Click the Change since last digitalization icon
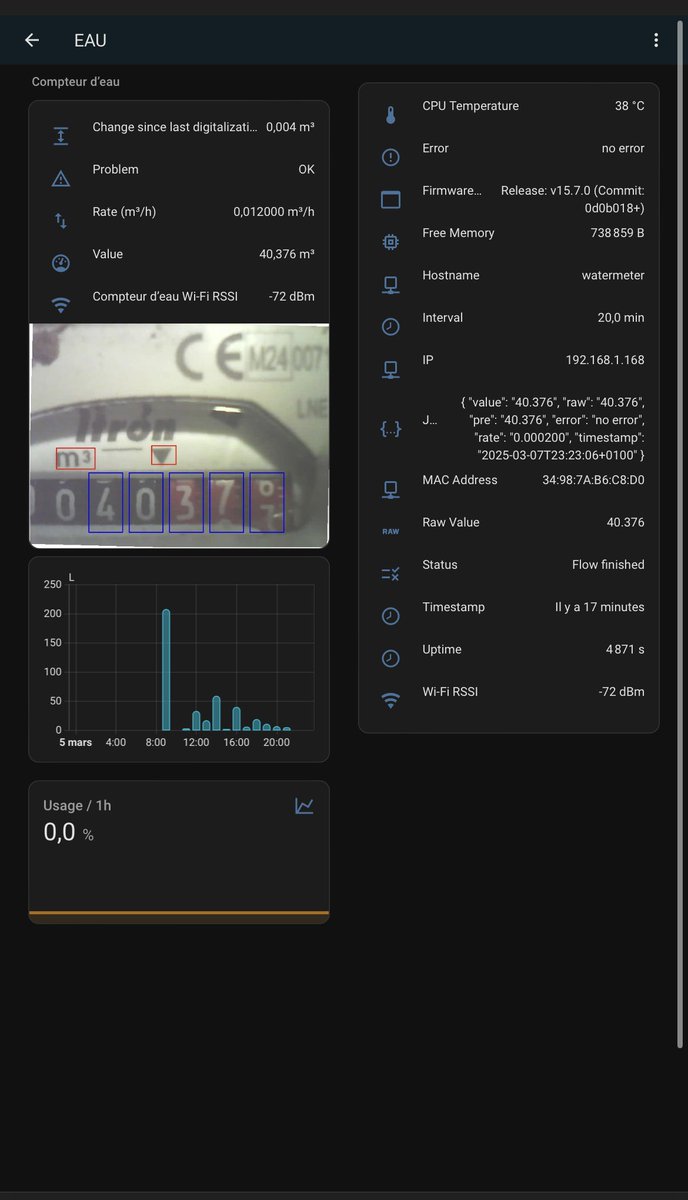Screen dimensions: 688x1200 click(x=61, y=136)
